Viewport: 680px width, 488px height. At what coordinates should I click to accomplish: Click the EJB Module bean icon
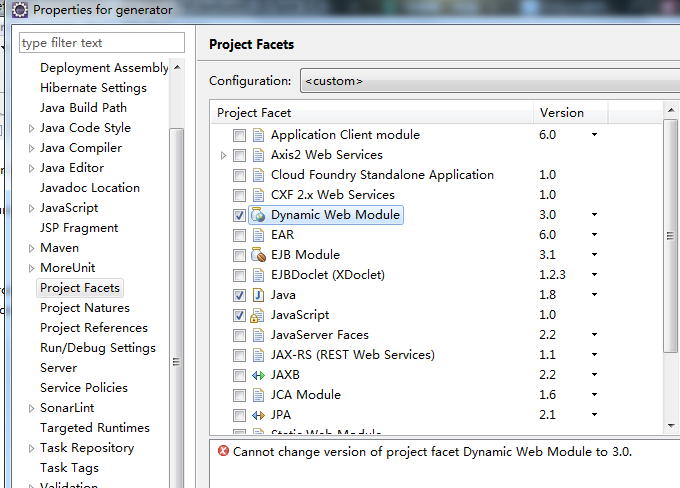(258, 255)
